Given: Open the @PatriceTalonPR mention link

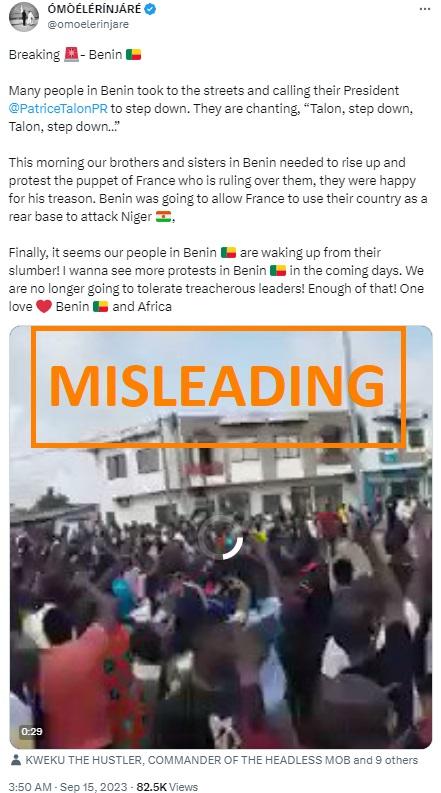Looking at the screenshot, I should pyautogui.click(x=58, y=109).
